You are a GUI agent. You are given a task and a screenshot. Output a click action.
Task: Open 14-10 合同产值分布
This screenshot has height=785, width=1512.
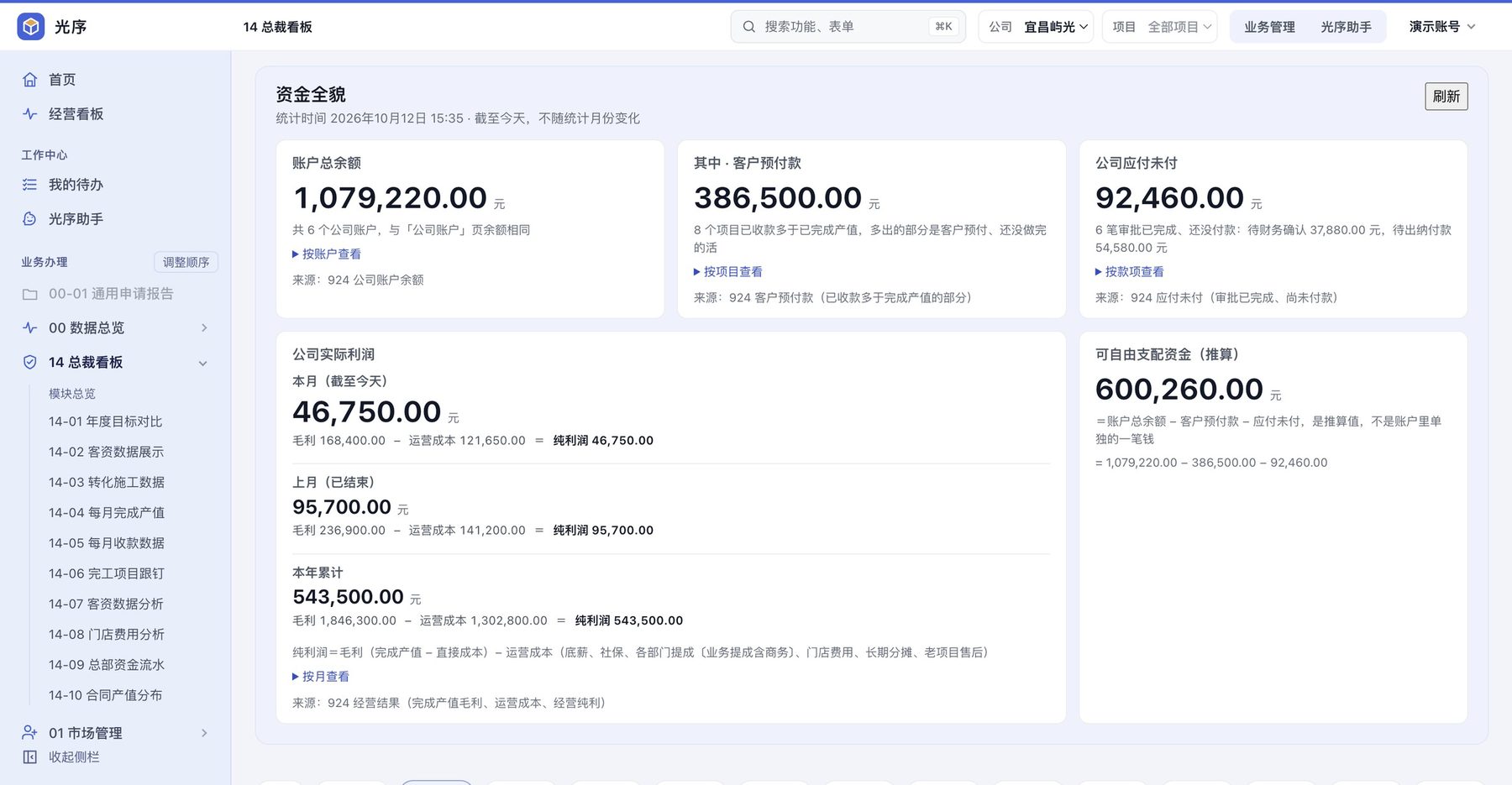pos(106,695)
